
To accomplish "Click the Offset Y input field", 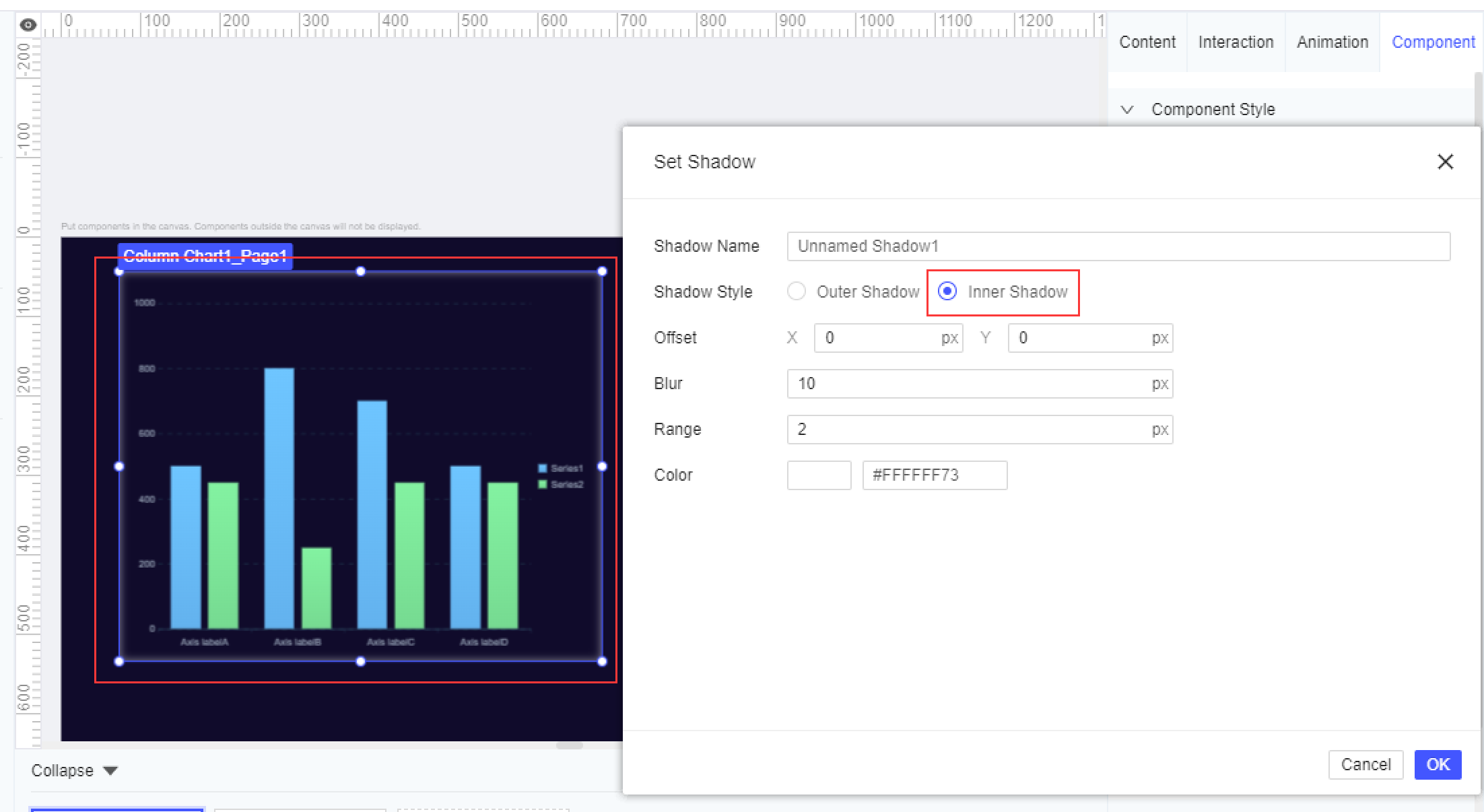I will tap(1090, 338).
